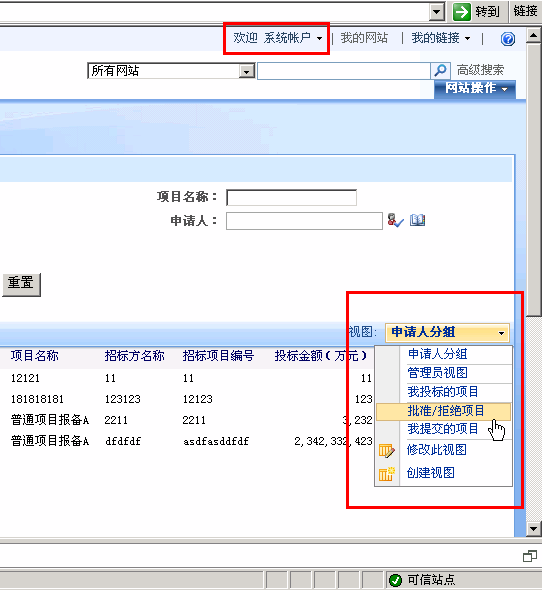The height and width of the screenshot is (590, 542).
Task: Sort by 投标金额(万元) column header
Action: click(321, 356)
